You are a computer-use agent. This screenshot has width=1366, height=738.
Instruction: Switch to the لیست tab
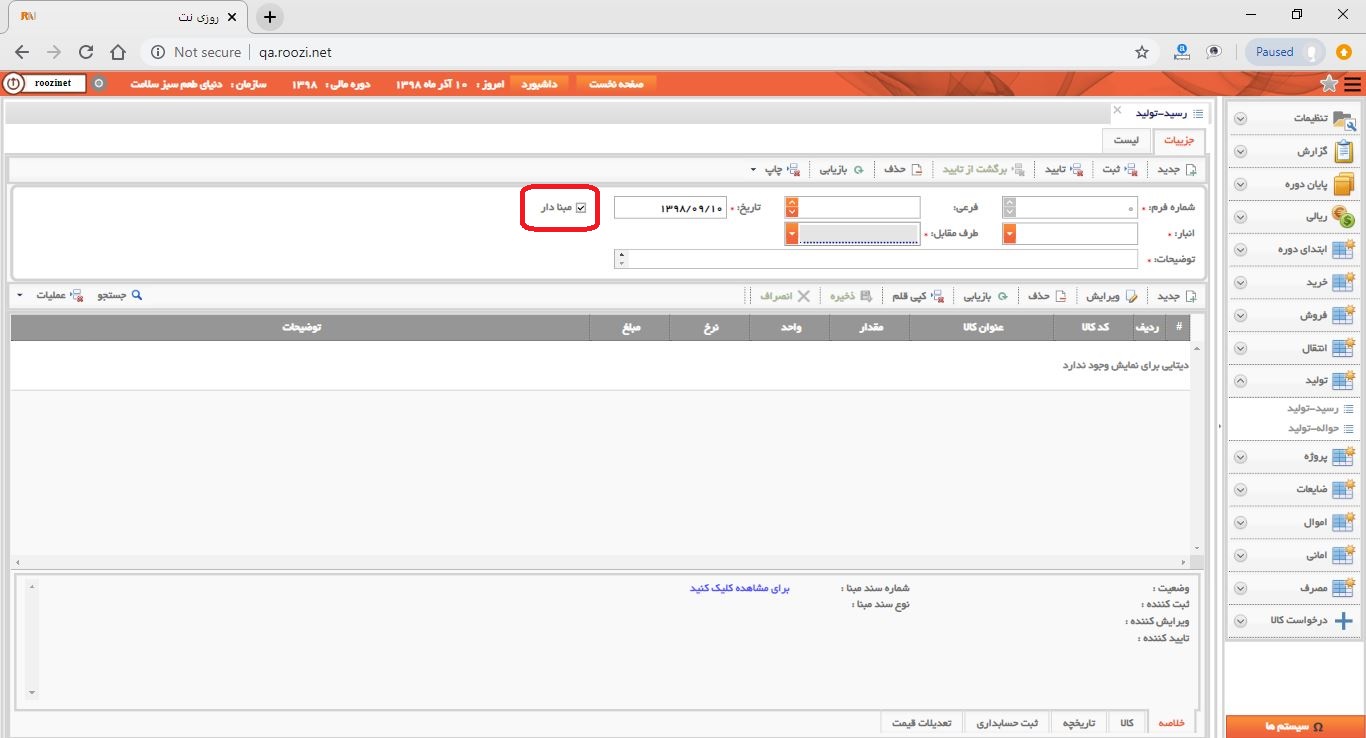(1126, 141)
